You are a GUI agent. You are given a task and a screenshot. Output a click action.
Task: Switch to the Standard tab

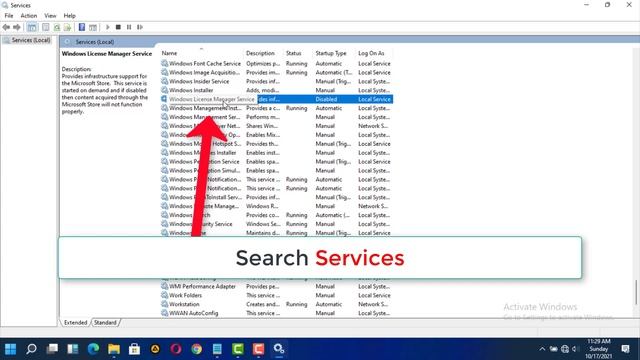[105, 322]
